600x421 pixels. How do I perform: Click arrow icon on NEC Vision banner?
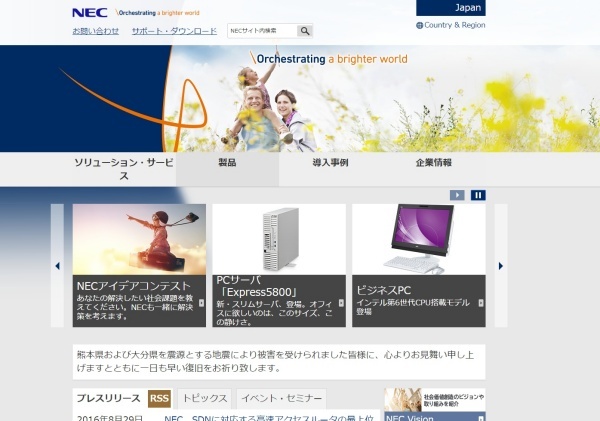pos(481,418)
